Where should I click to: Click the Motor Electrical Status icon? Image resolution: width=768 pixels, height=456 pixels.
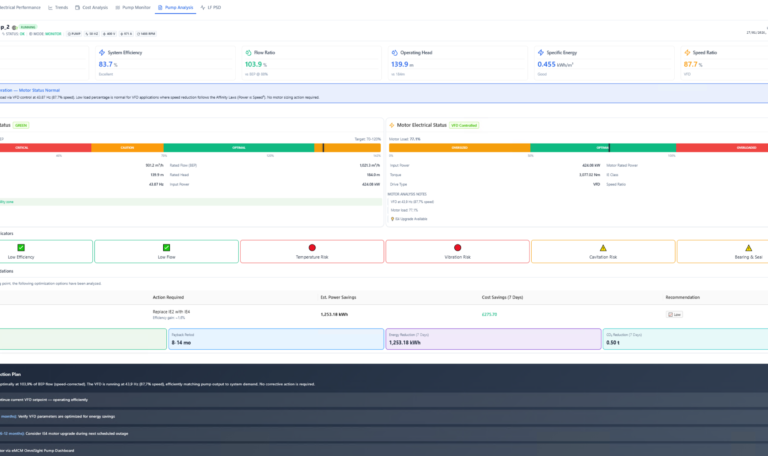click(x=392, y=125)
